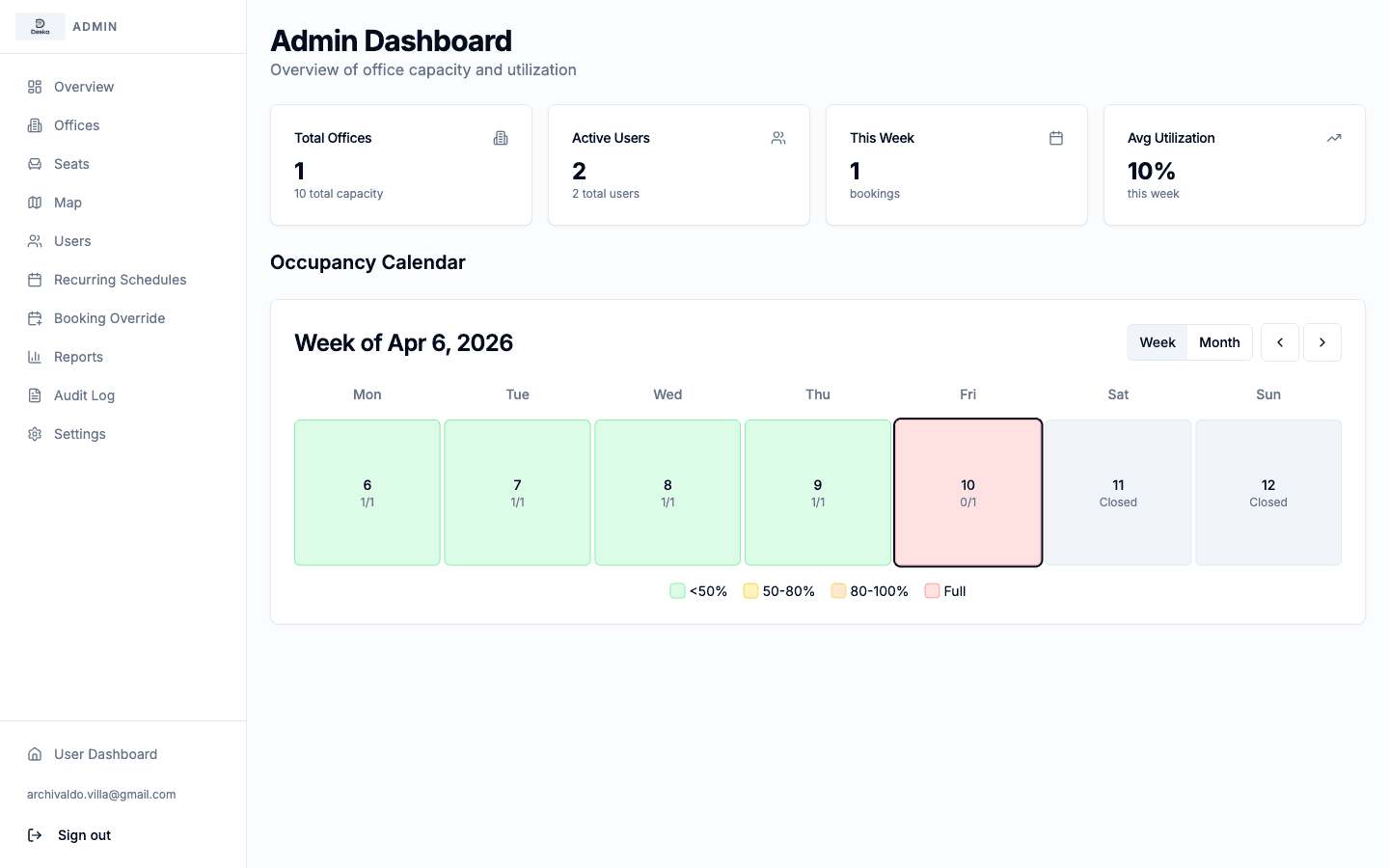Click the Users people icon in sidebar
The height and width of the screenshot is (868, 1389).
click(x=35, y=241)
